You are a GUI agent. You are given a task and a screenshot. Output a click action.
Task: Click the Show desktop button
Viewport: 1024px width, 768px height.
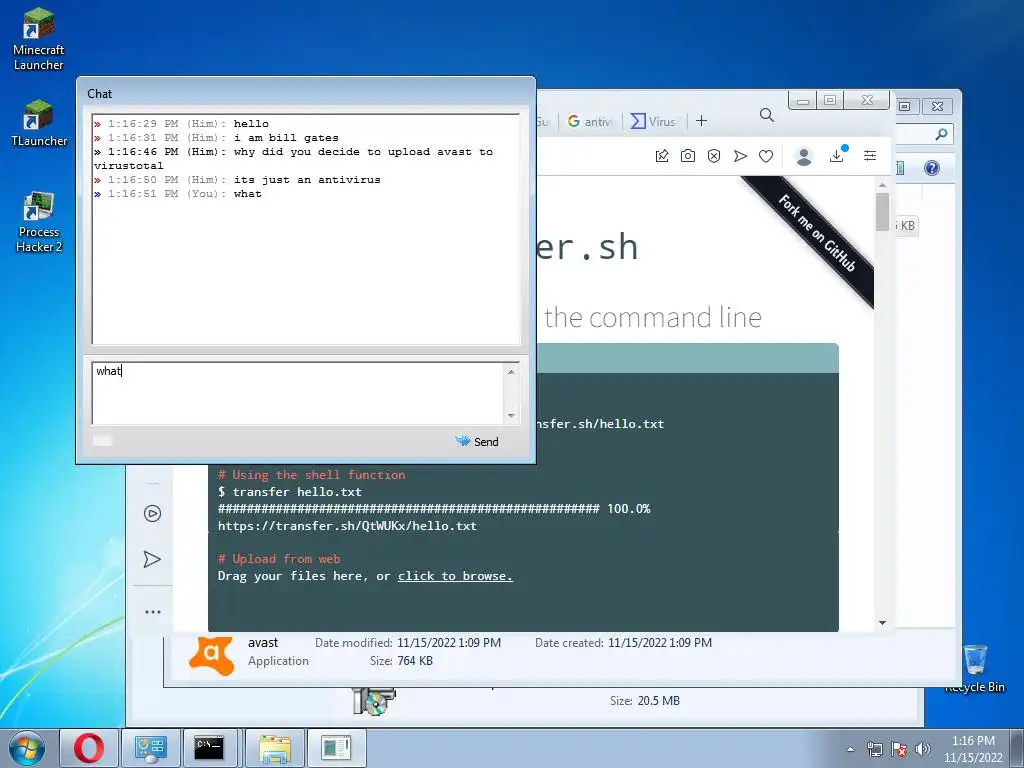click(x=1017, y=748)
